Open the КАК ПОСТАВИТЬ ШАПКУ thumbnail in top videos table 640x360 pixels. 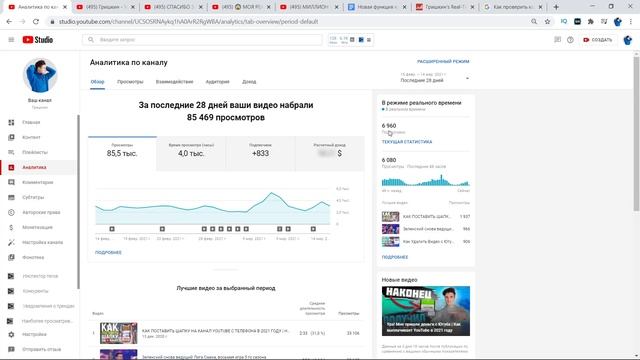pos(118,333)
